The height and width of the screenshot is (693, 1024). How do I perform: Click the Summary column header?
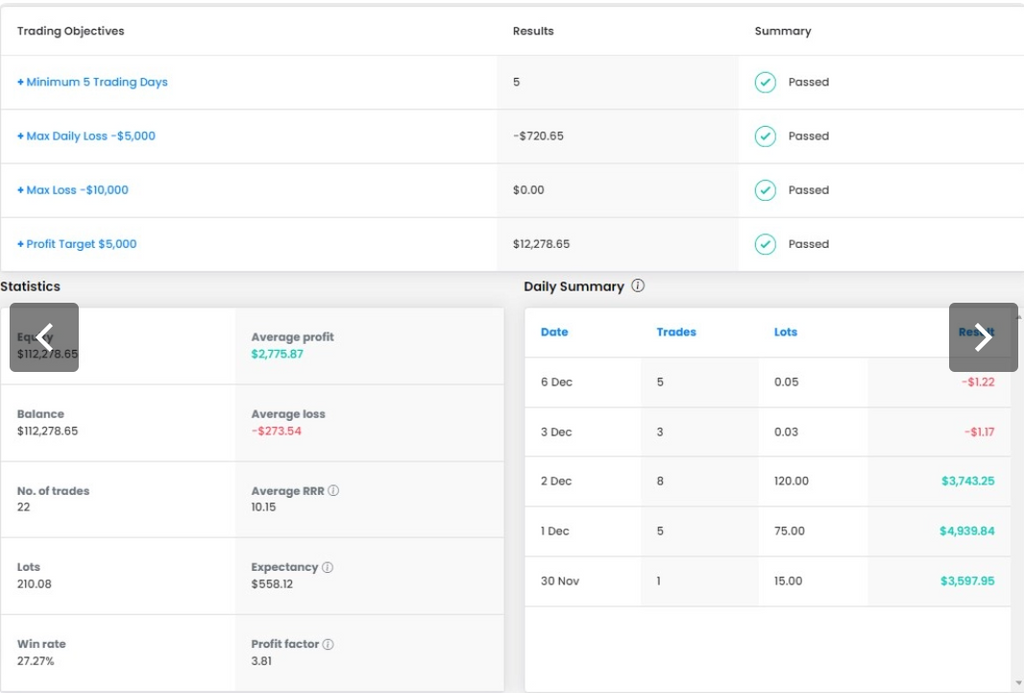pyautogui.click(x=783, y=31)
